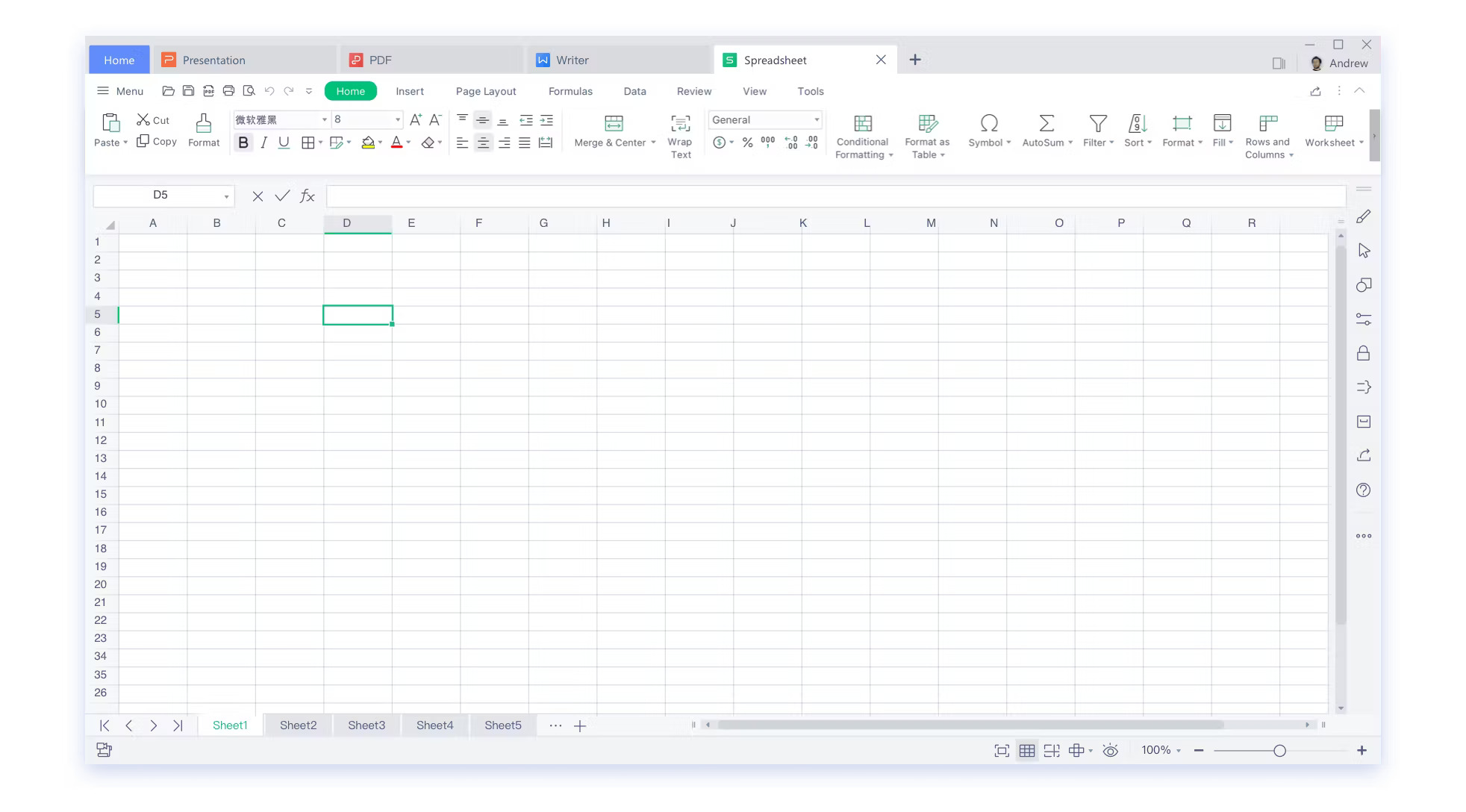1466x812 pixels.
Task: Click the decrease decimal places icon
Action: pos(812,142)
